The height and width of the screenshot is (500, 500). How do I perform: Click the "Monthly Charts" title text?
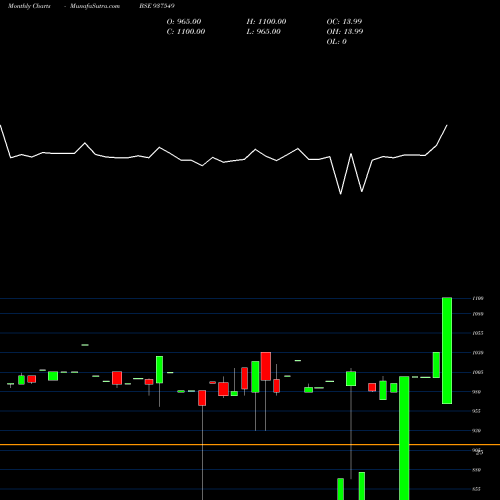tap(29, 6)
